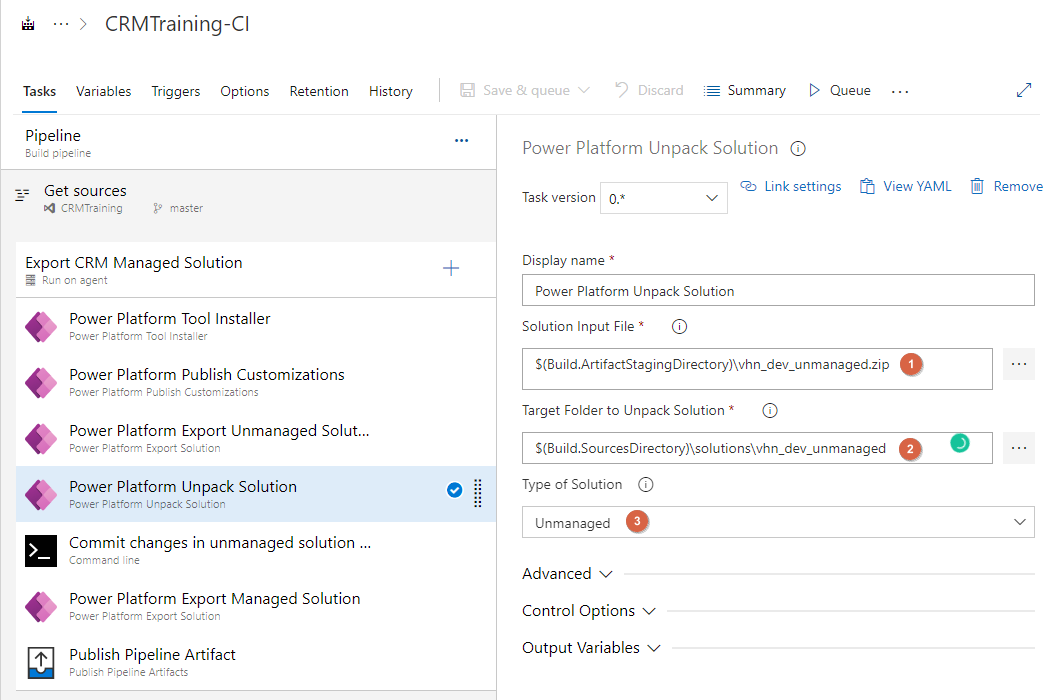The width and height of the screenshot is (1059, 700).
Task: Browse for Solution Input File path
Action: point(1018,364)
